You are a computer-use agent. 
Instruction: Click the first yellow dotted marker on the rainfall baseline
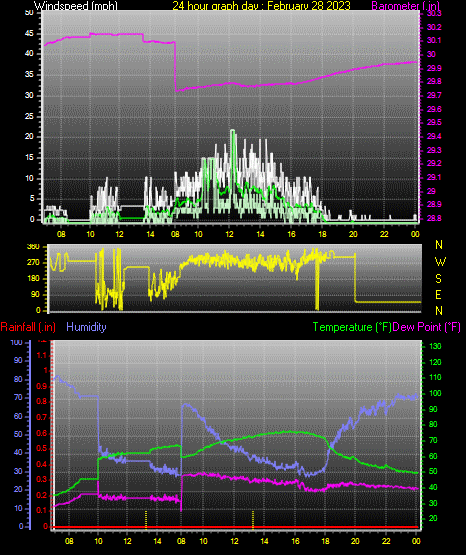coord(146,520)
